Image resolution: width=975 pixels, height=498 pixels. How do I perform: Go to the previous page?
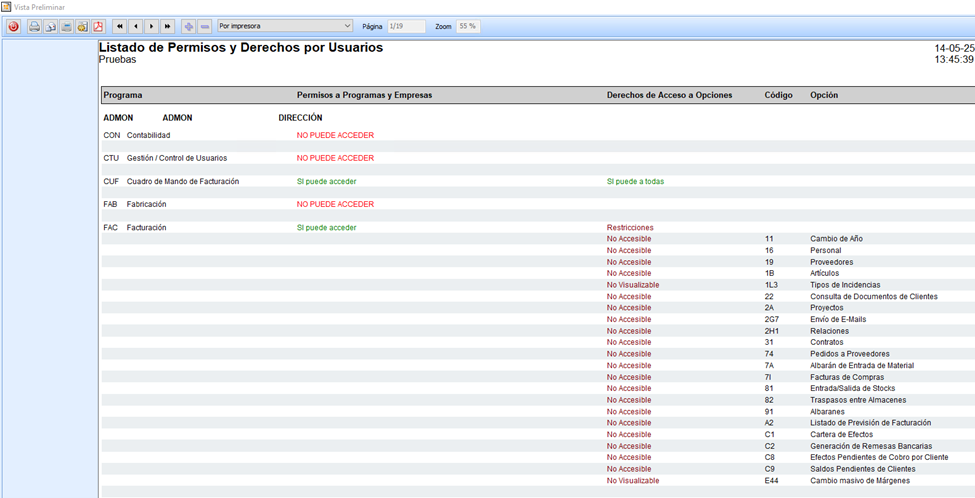136,26
